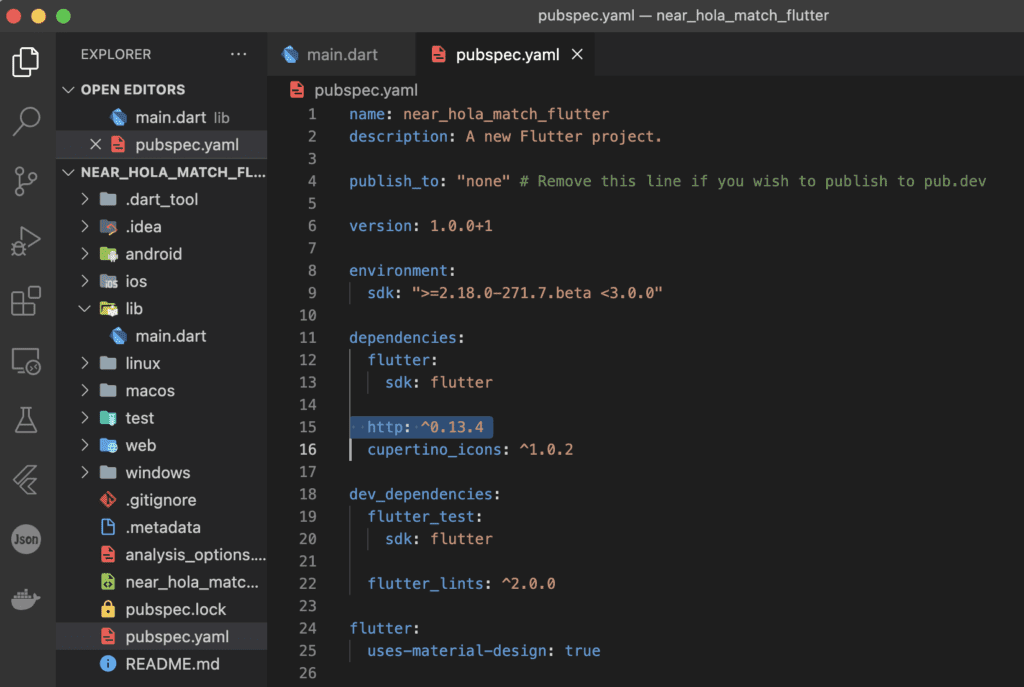Screen dimensions: 1024x687
Task: Expand the .dart_tool folder
Action: (x=161, y=199)
